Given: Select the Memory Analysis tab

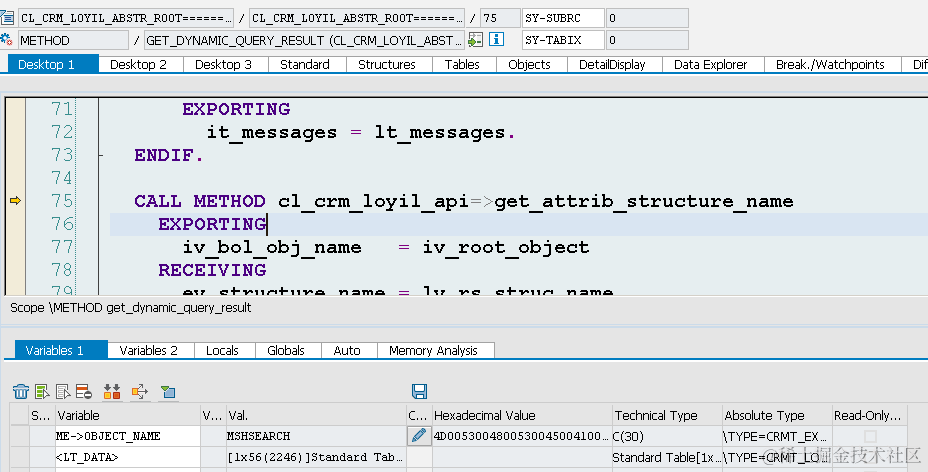Looking at the screenshot, I should tap(433, 350).
